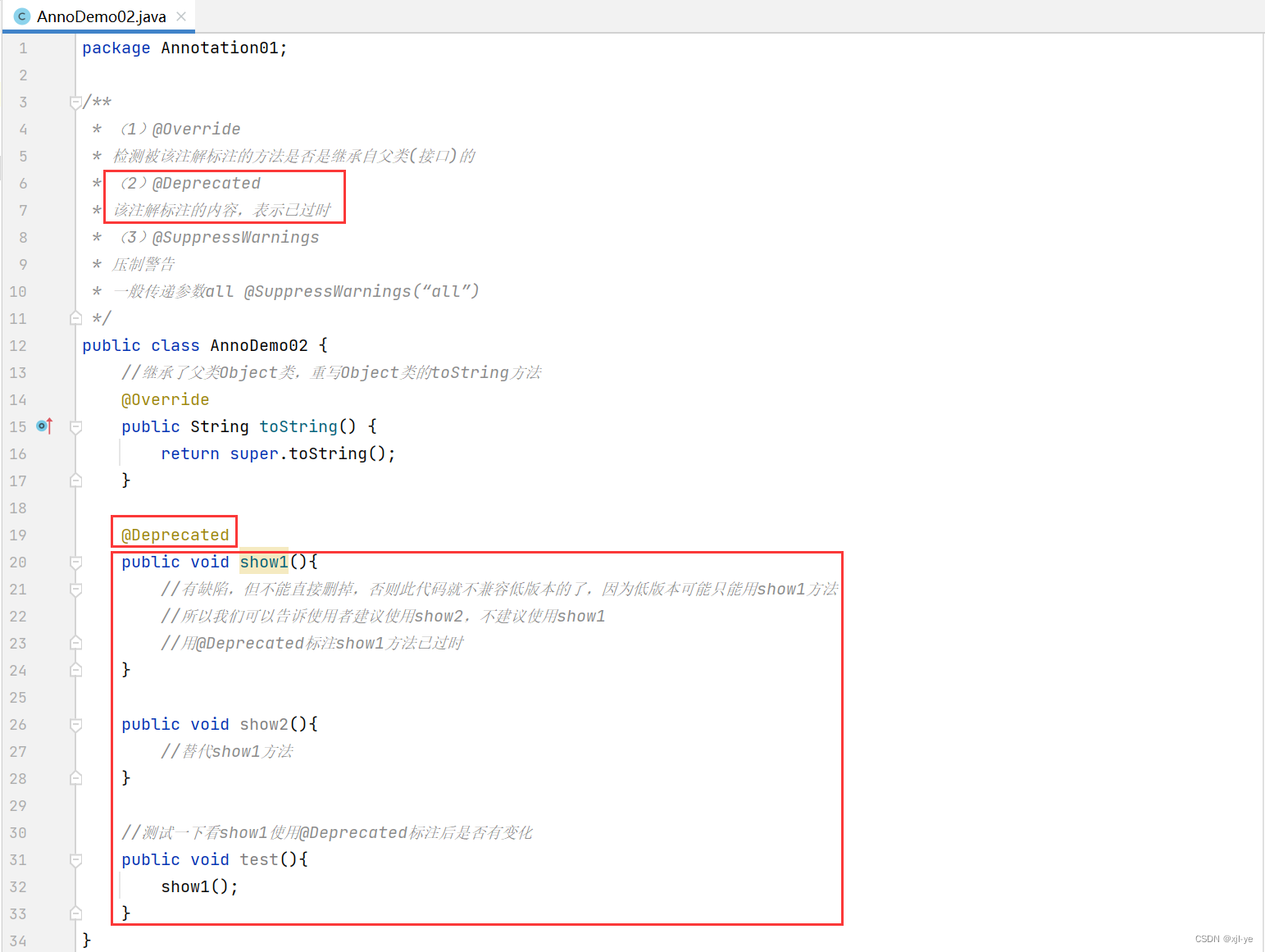Click the comment fold end at line 23
Viewport: 1265px width, 952px height.
[x=75, y=643]
